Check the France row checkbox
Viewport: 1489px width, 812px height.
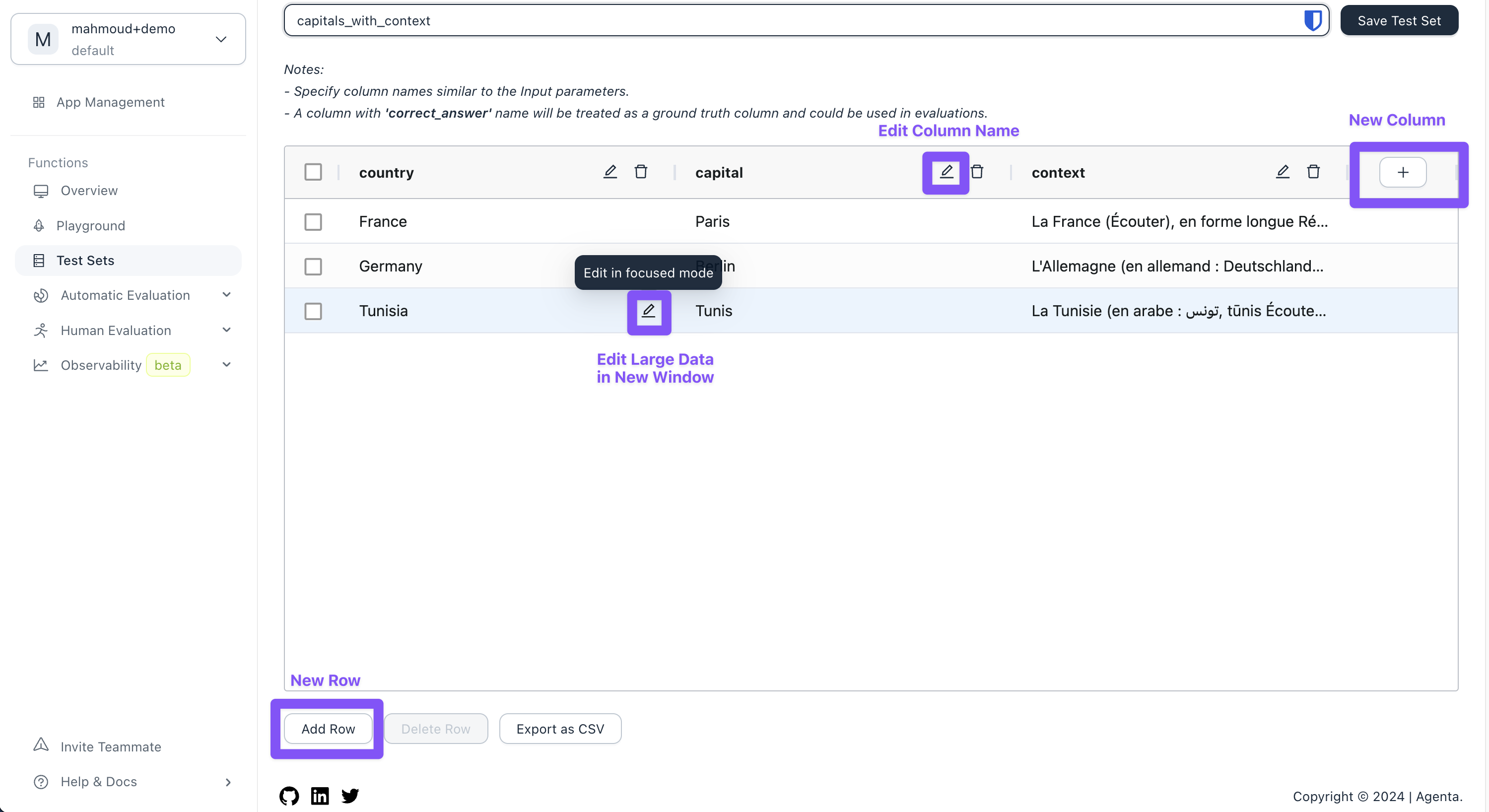[x=313, y=222]
